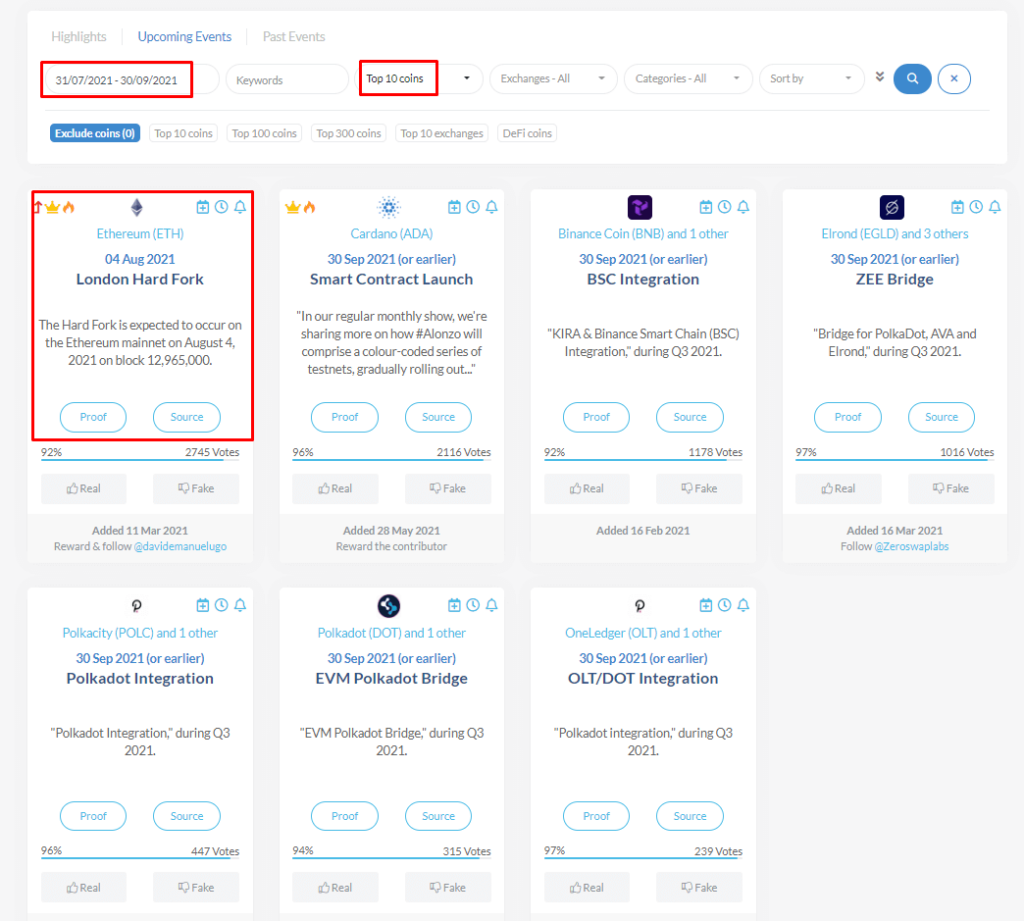Click the Ethereum coin logo
Viewport: 1024px width, 921px height.
136,207
